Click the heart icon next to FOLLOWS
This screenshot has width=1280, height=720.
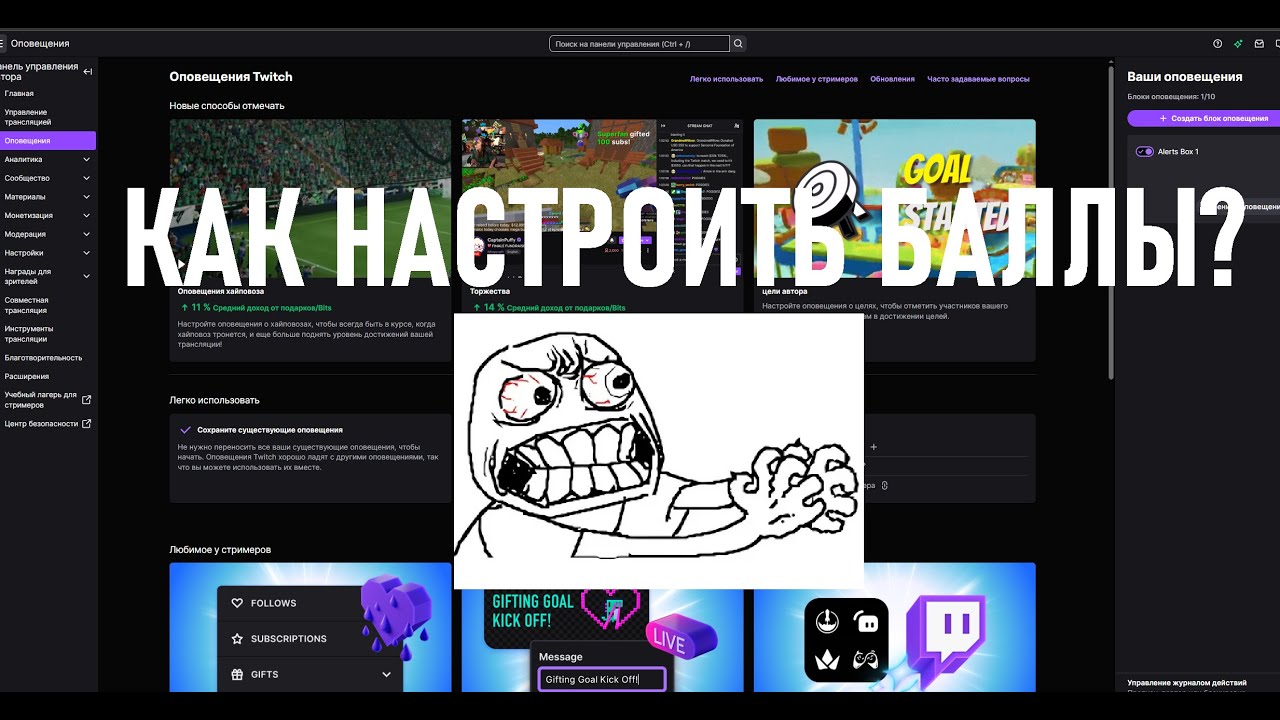(237, 603)
